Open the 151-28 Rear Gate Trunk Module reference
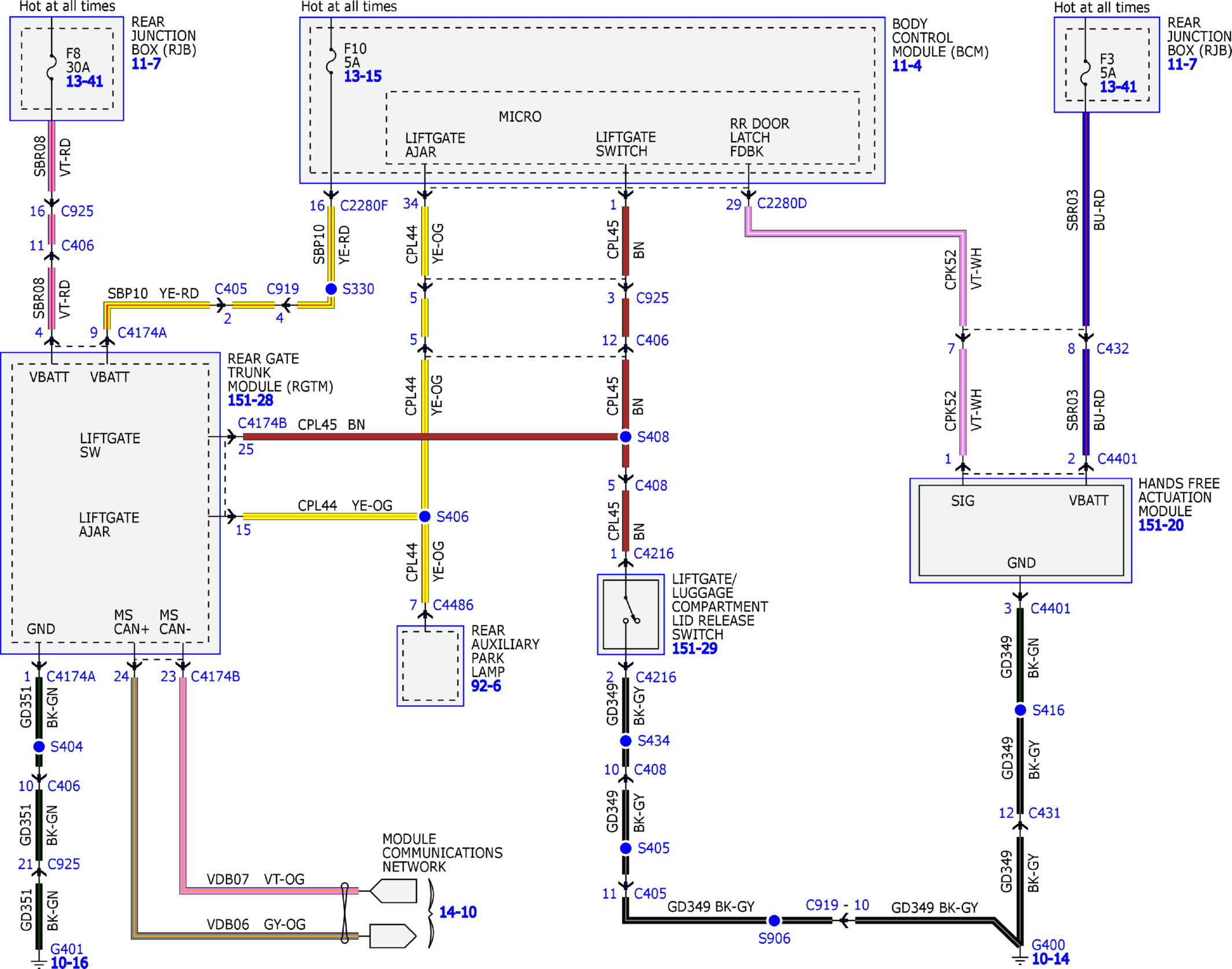This screenshot has height=969, width=1232. click(250, 400)
